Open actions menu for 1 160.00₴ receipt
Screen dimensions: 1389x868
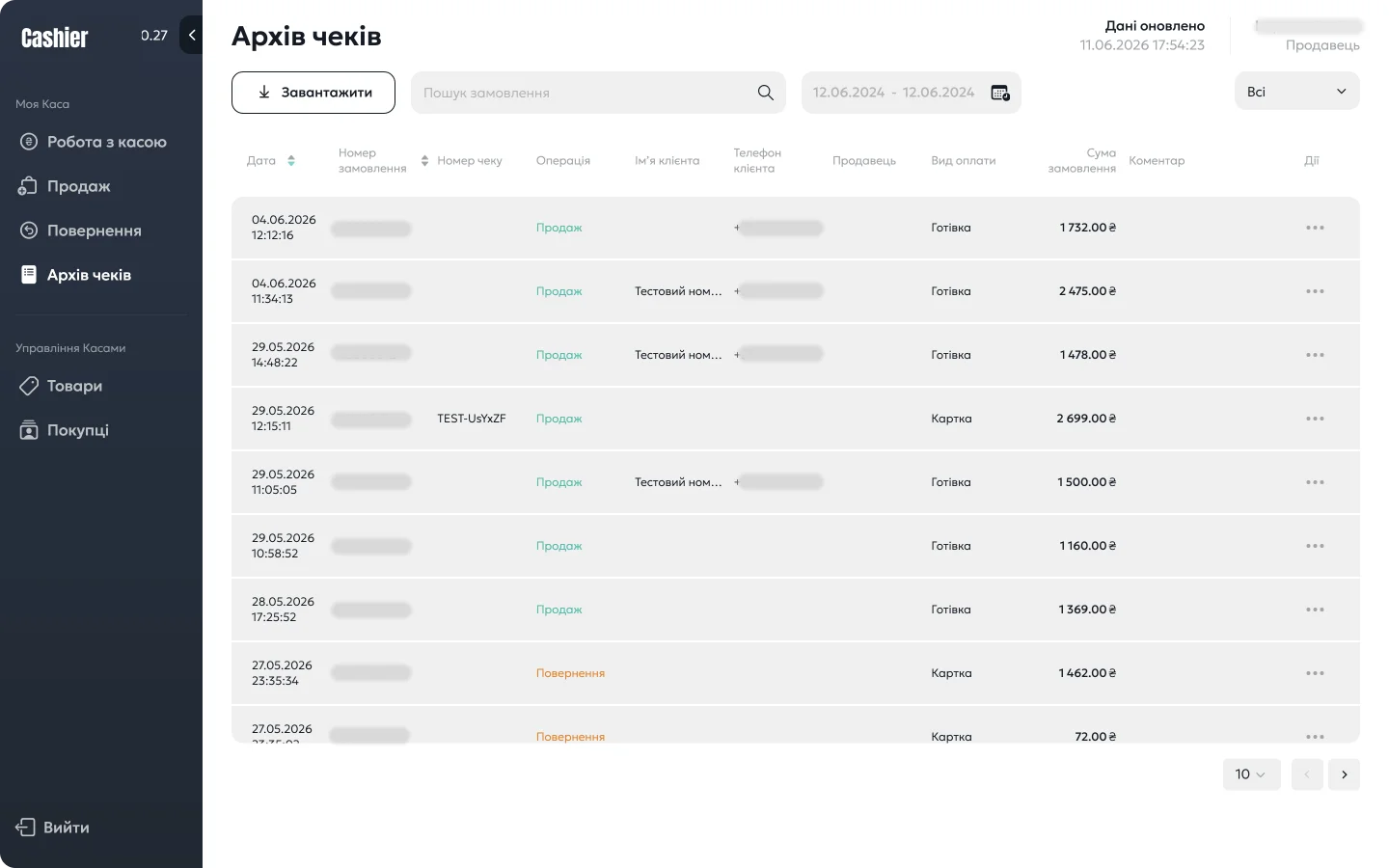(x=1315, y=546)
